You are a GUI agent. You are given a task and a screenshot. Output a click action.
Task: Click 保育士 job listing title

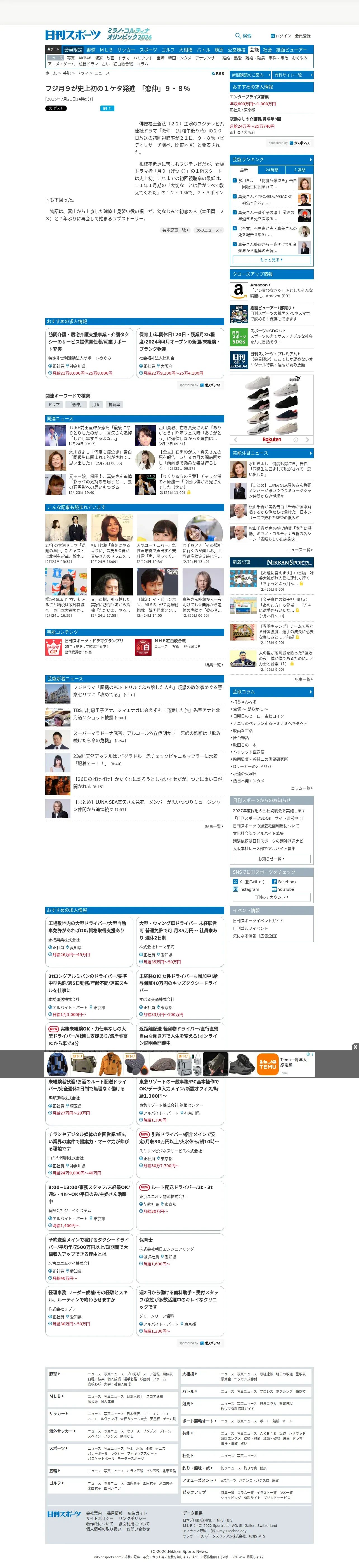[146, 1240]
